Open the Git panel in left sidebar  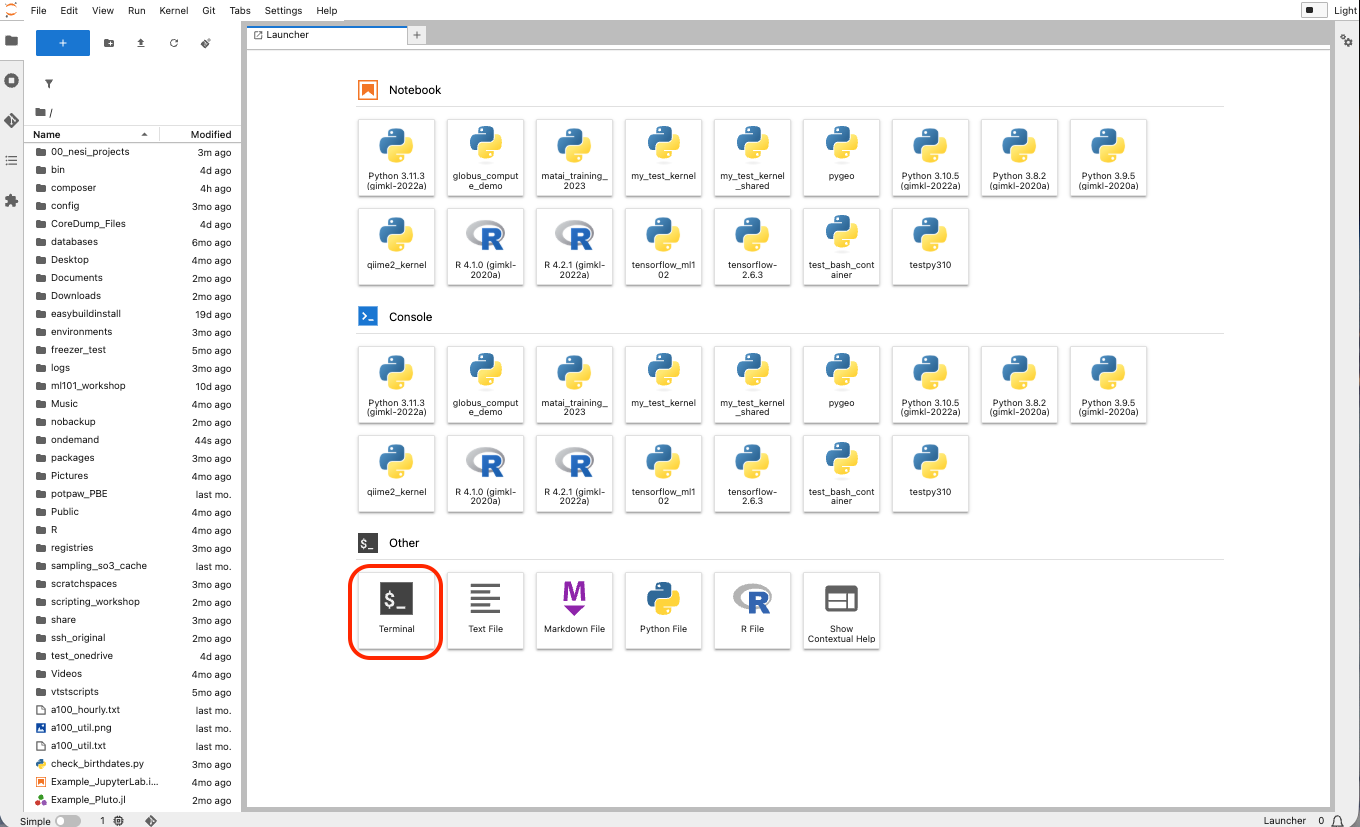click(x=12, y=120)
